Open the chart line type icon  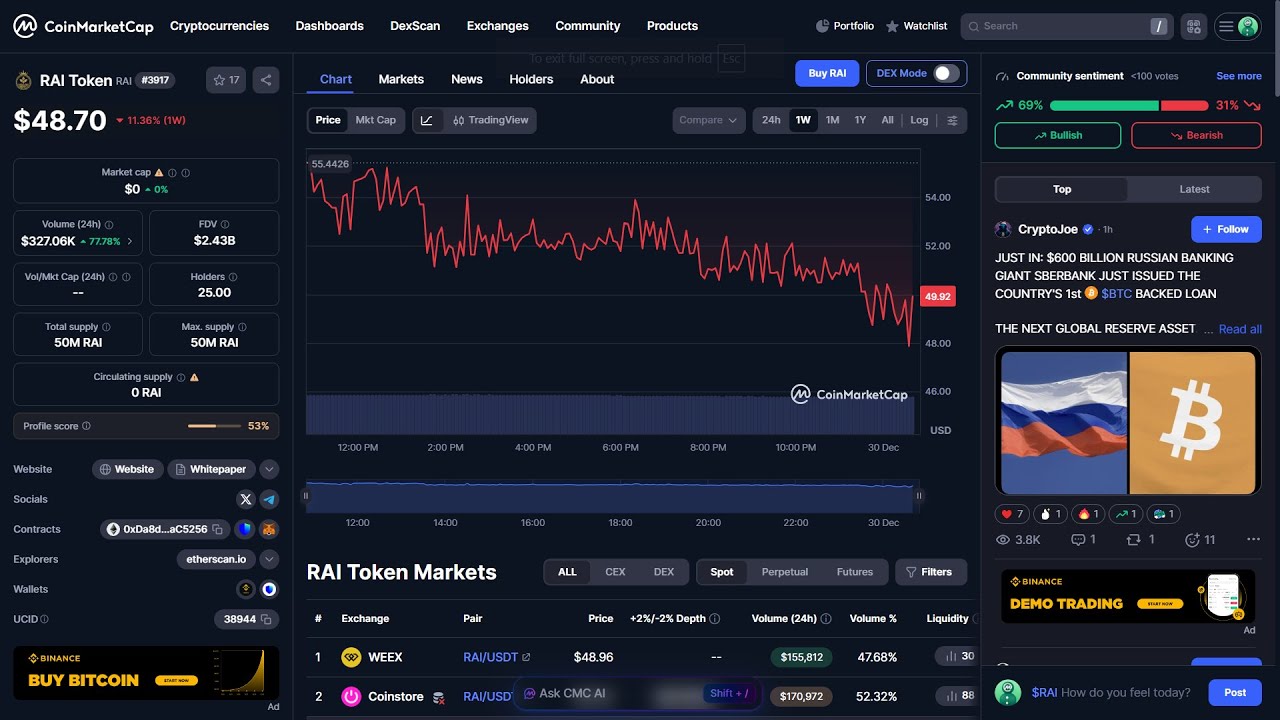427,120
